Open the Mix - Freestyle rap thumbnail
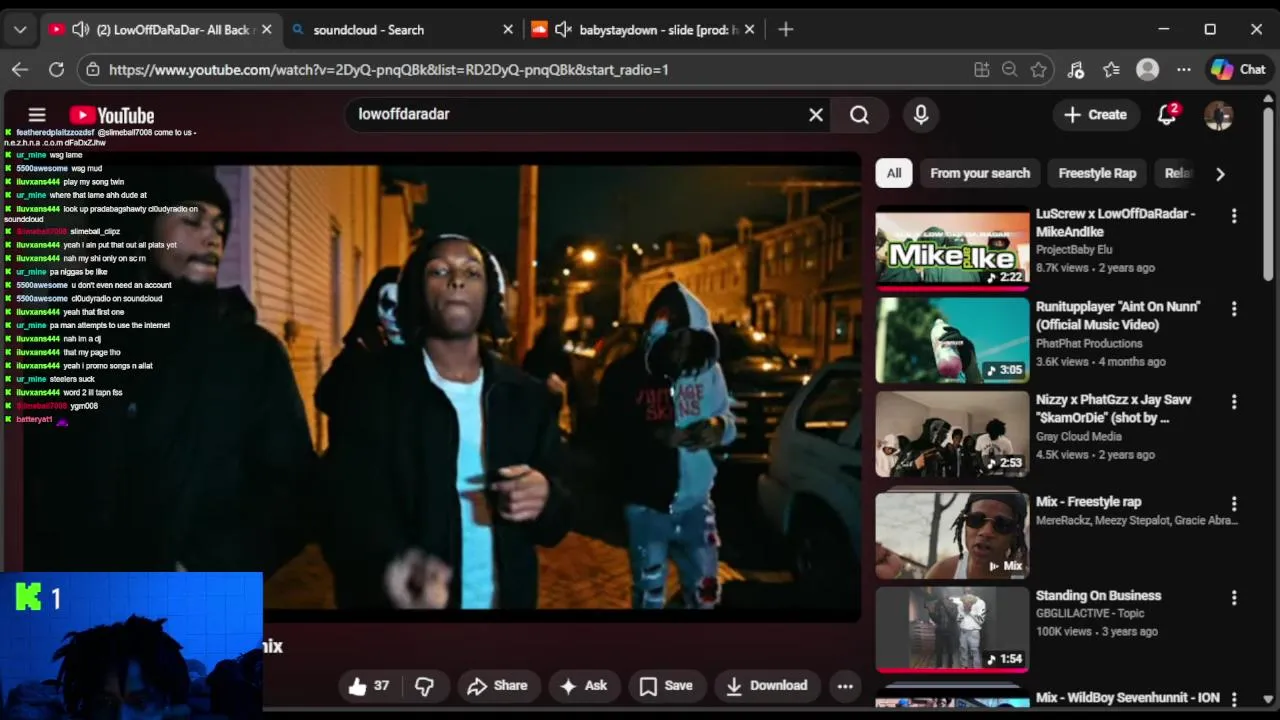Viewport: 1280px width, 720px height. pyautogui.click(x=952, y=536)
